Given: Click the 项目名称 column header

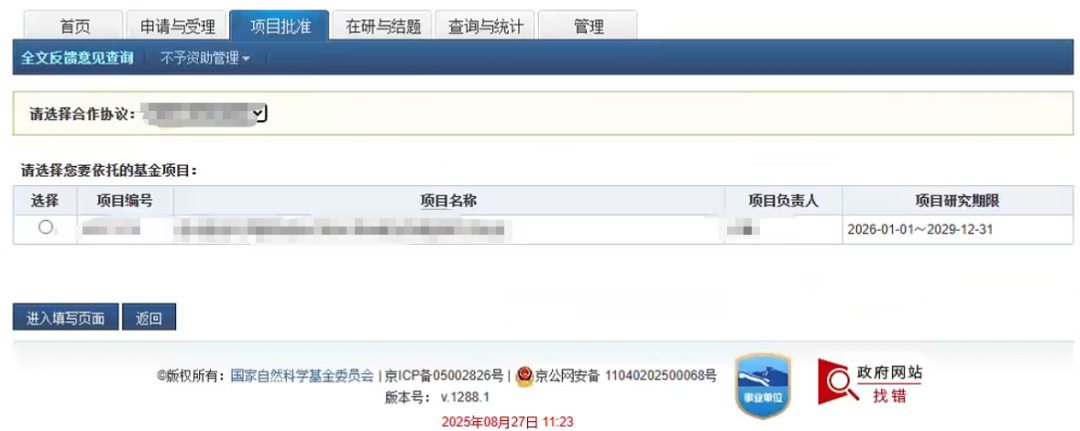Looking at the screenshot, I should coord(448,200).
